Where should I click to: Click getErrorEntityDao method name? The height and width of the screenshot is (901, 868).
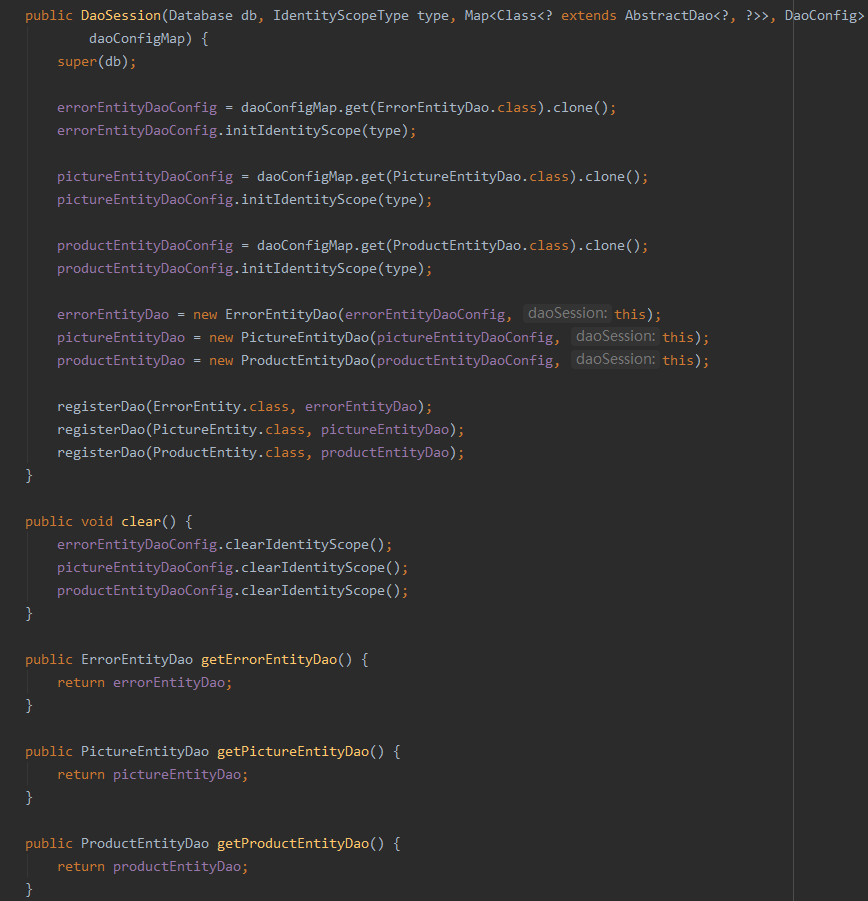[x=269, y=659]
